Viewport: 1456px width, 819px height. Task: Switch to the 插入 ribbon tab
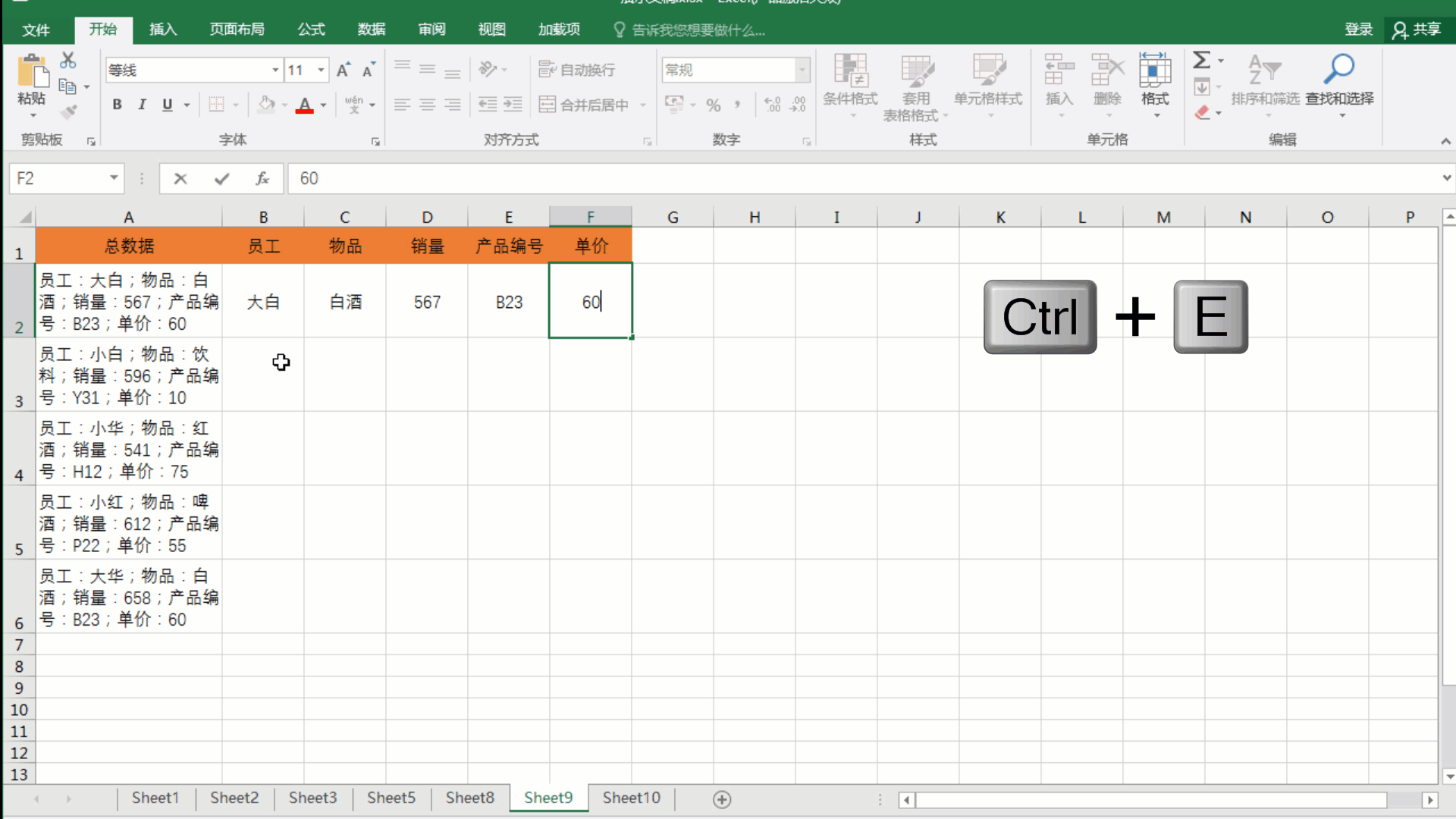pos(162,30)
